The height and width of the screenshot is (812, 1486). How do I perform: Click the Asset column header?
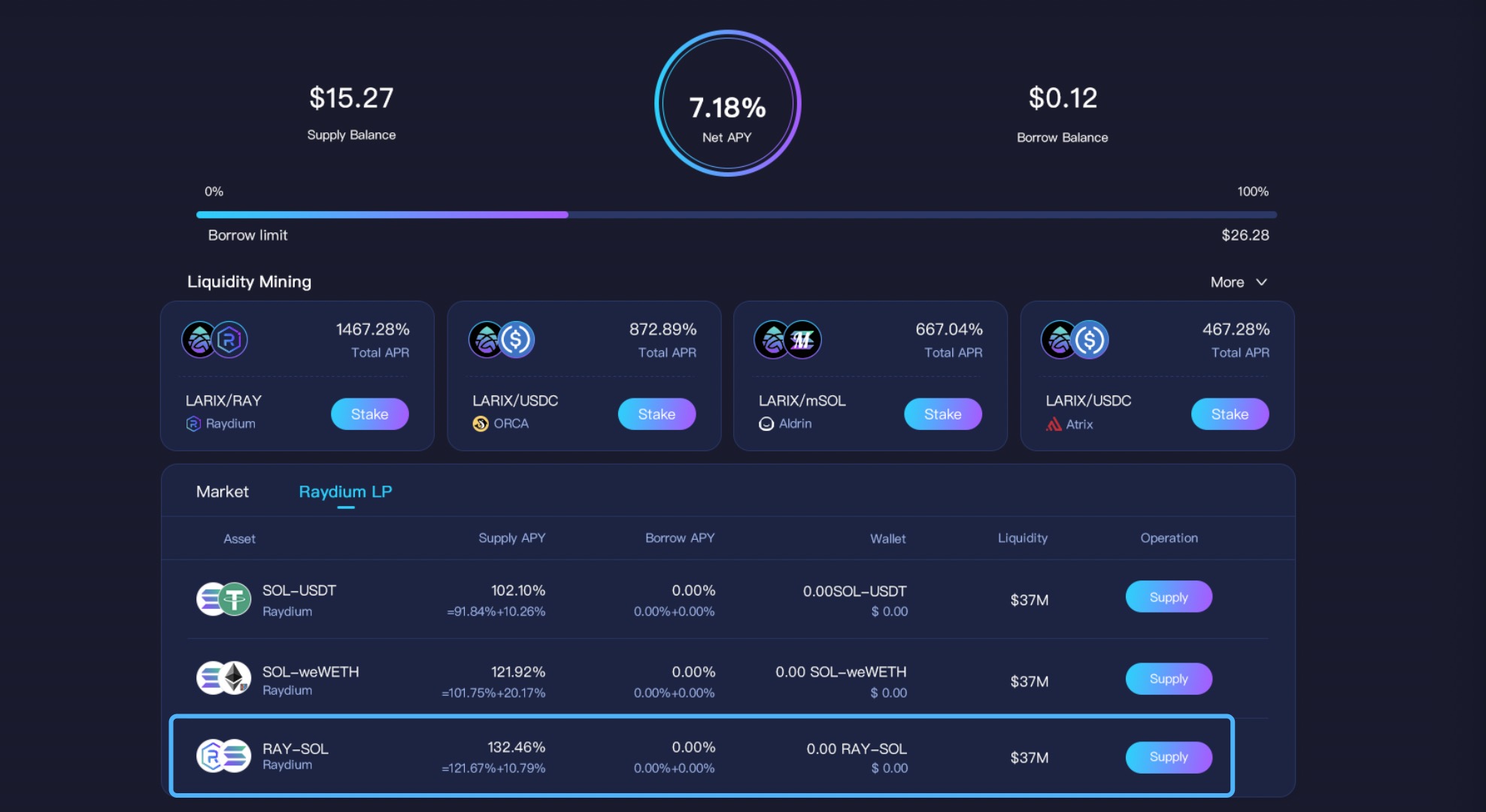point(239,539)
